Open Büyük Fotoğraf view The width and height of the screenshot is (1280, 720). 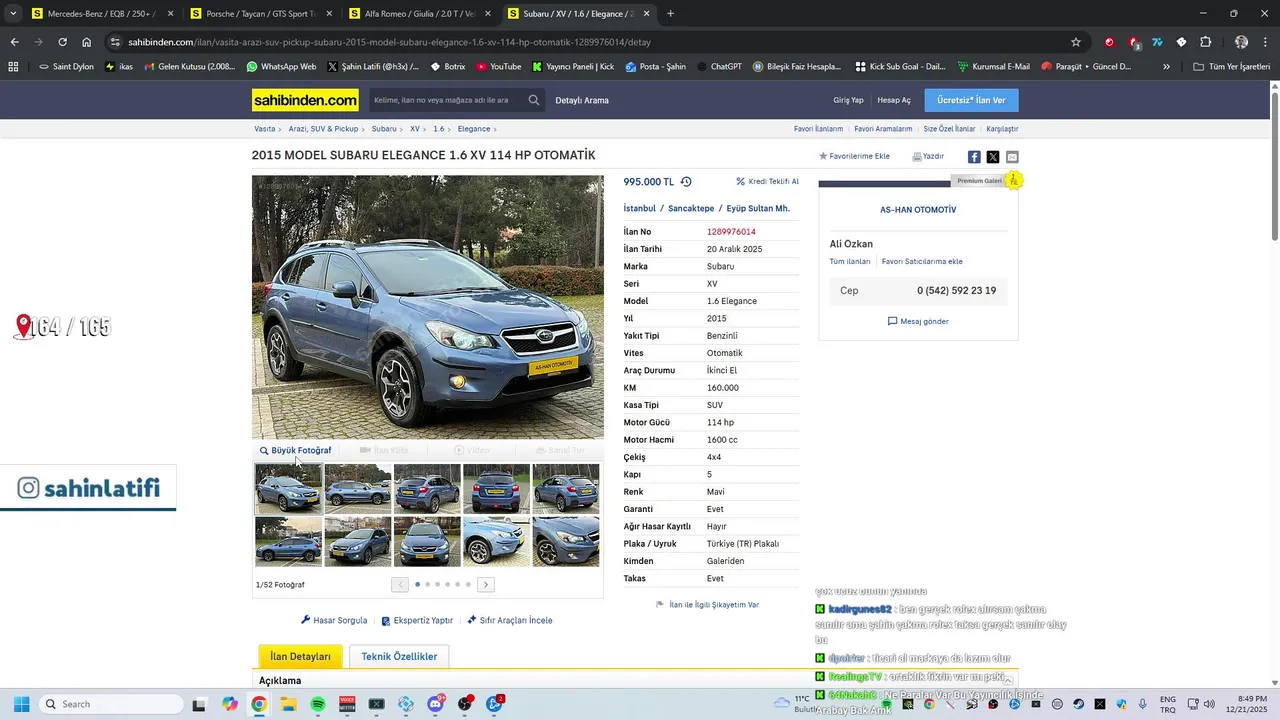pyautogui.click(x=295, y=450)
